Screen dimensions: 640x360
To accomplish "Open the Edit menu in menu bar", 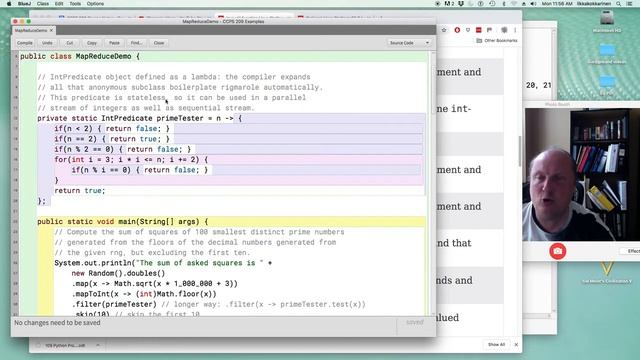I will point(59,4).
